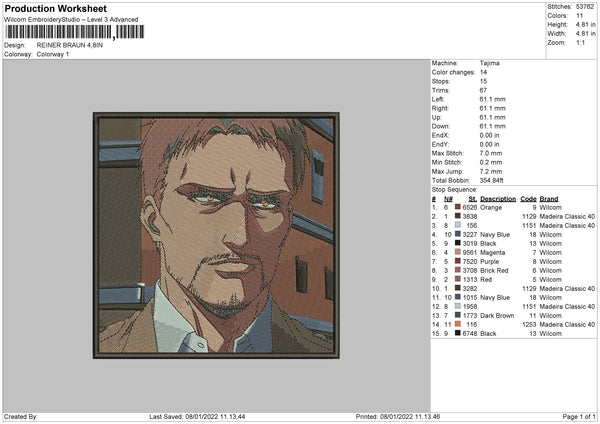The width and height of the screenshot is (600, 424).
Task: Click the 'Left:' measurement label
Action: (438, 99)
